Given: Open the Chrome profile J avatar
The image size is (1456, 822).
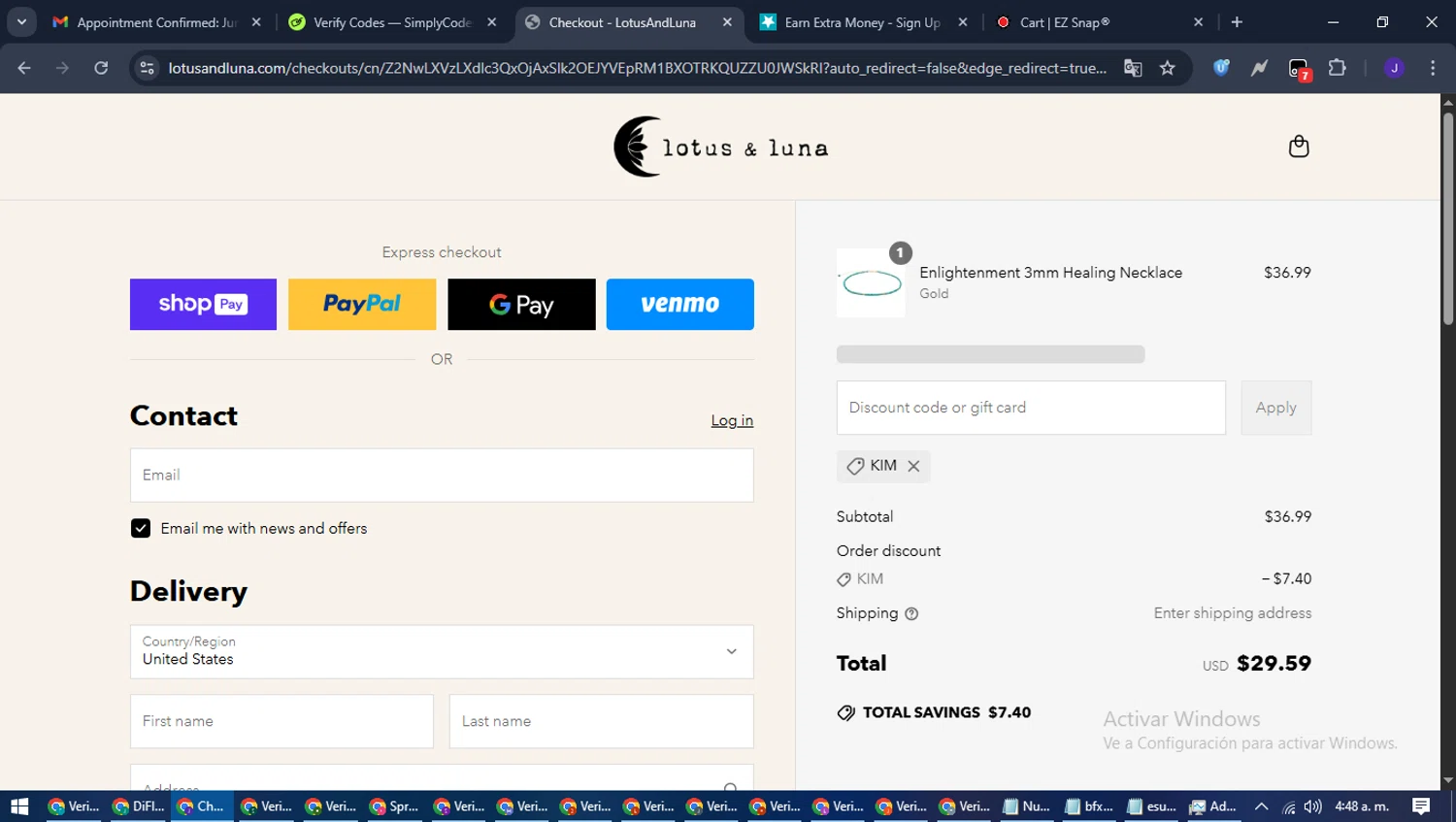Looking at the screenshot, I should (1394, 68).
